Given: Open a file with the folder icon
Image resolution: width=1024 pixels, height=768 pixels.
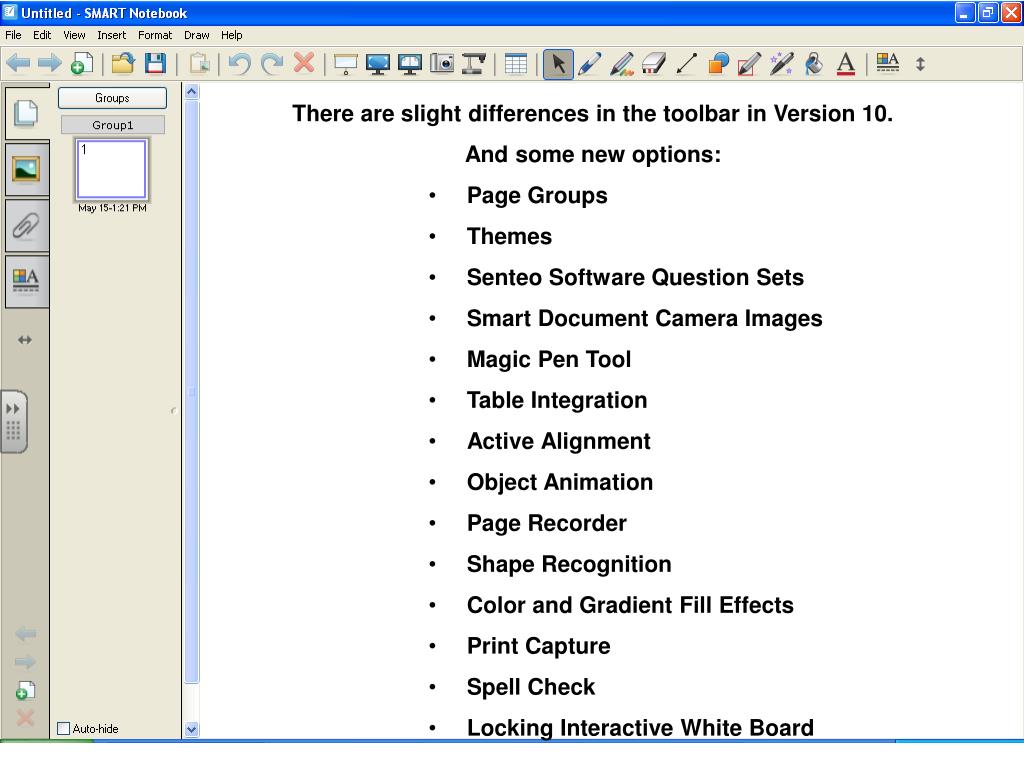Looking at the screenshot, I should click(123, 64).
